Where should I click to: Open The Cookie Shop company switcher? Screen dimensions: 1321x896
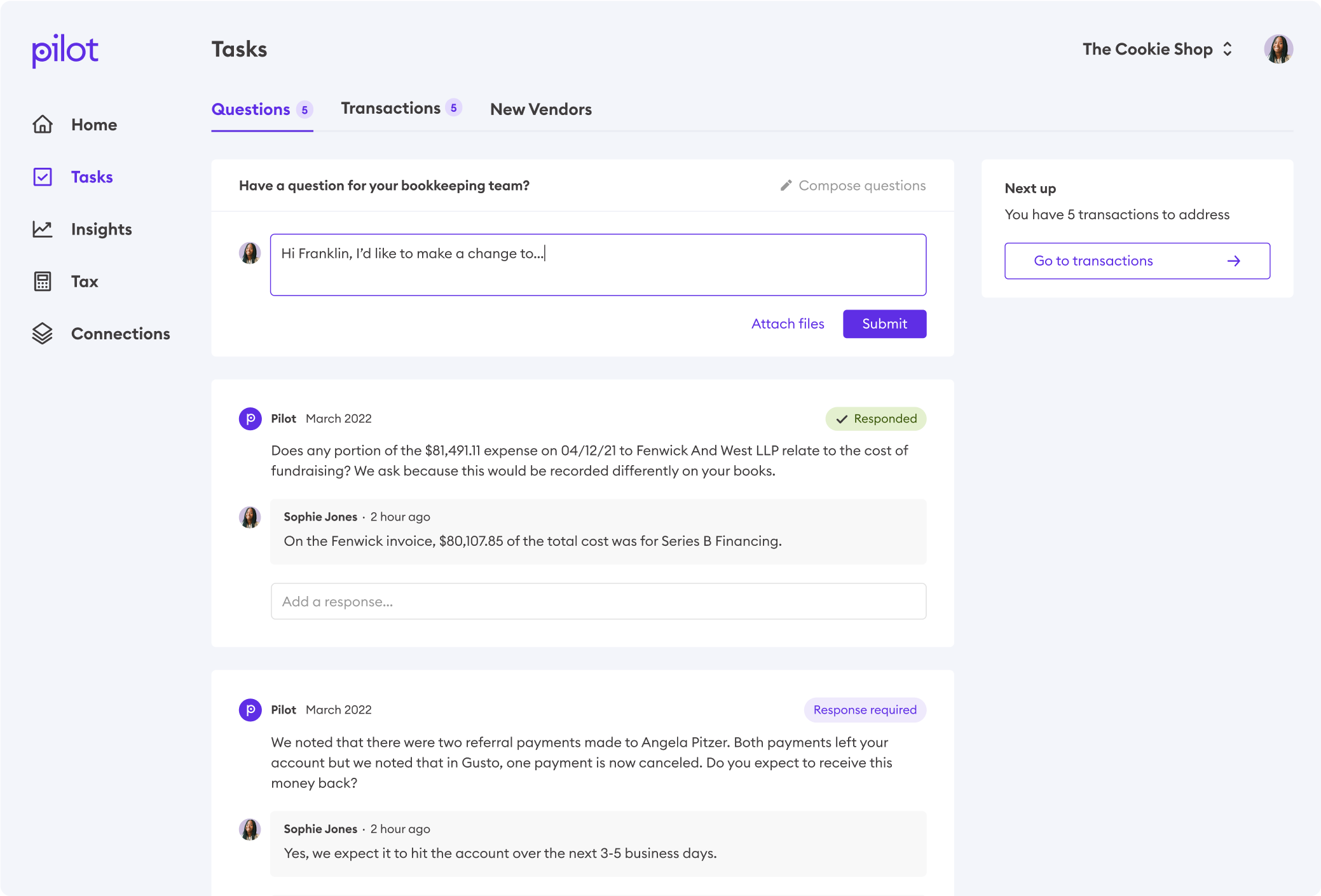point(1157,49)
